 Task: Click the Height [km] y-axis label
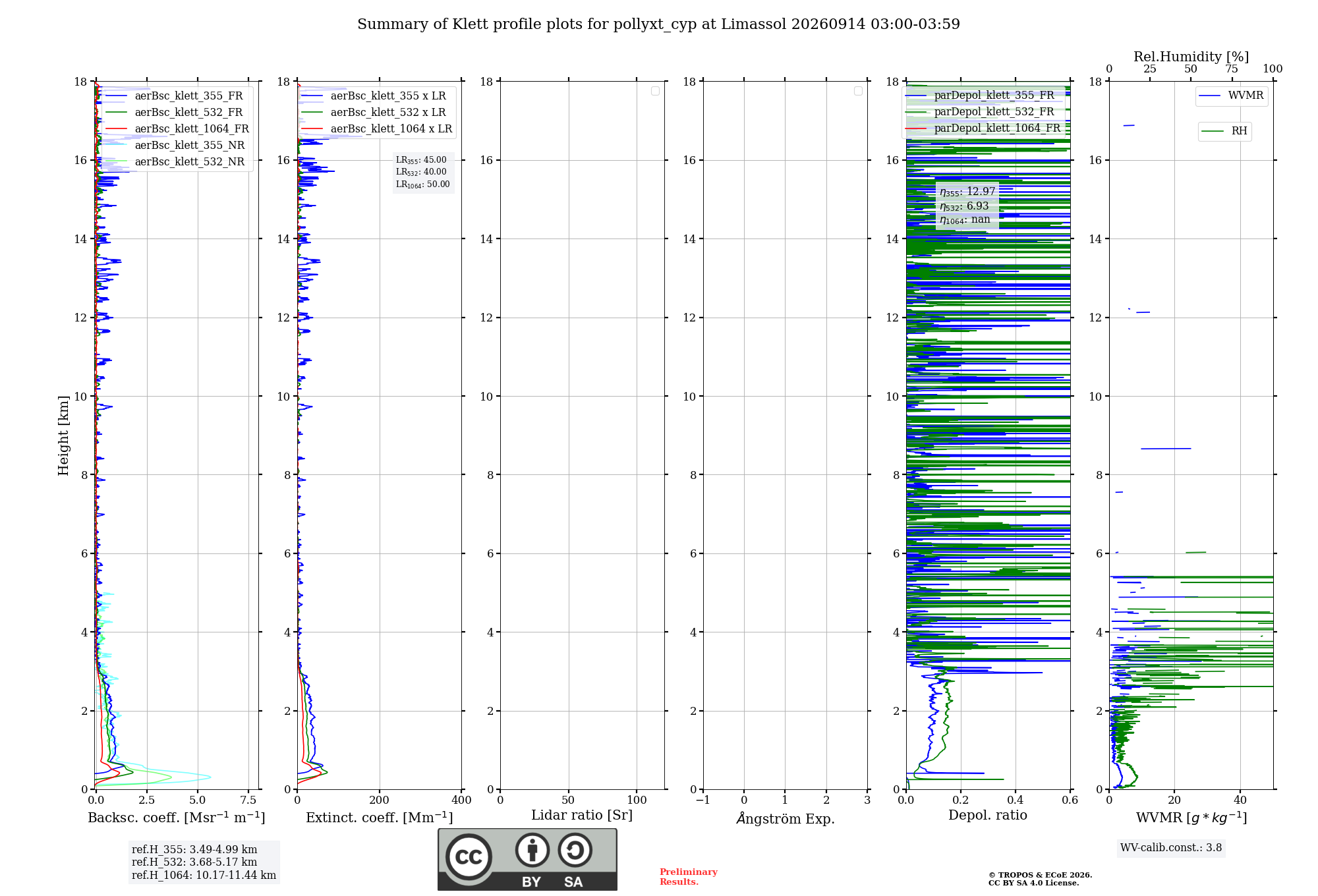click(63, 435)
